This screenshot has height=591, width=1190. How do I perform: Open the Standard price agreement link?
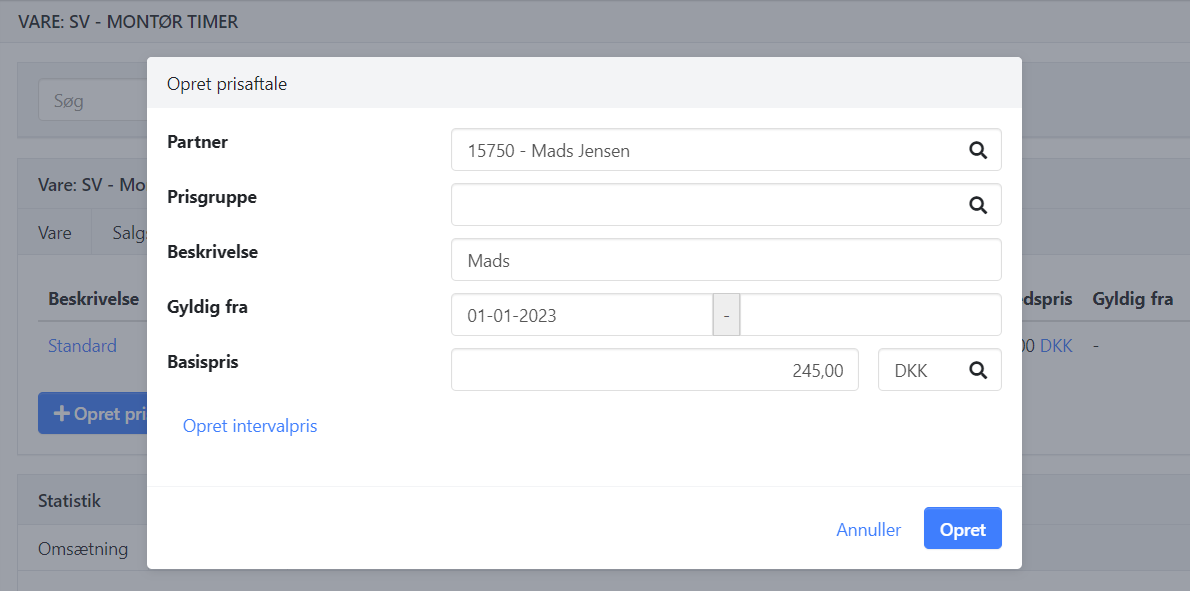(x=82, y=346)
